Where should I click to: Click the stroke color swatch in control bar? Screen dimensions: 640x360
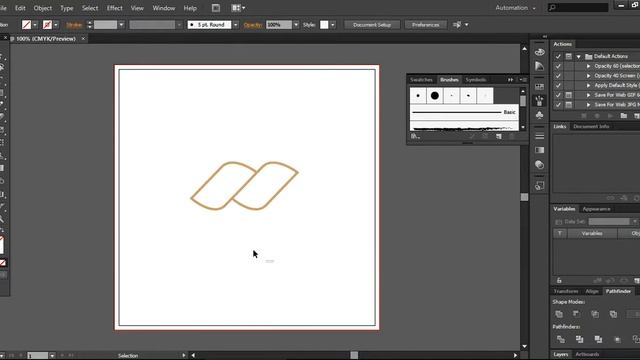tap(47, 25)
